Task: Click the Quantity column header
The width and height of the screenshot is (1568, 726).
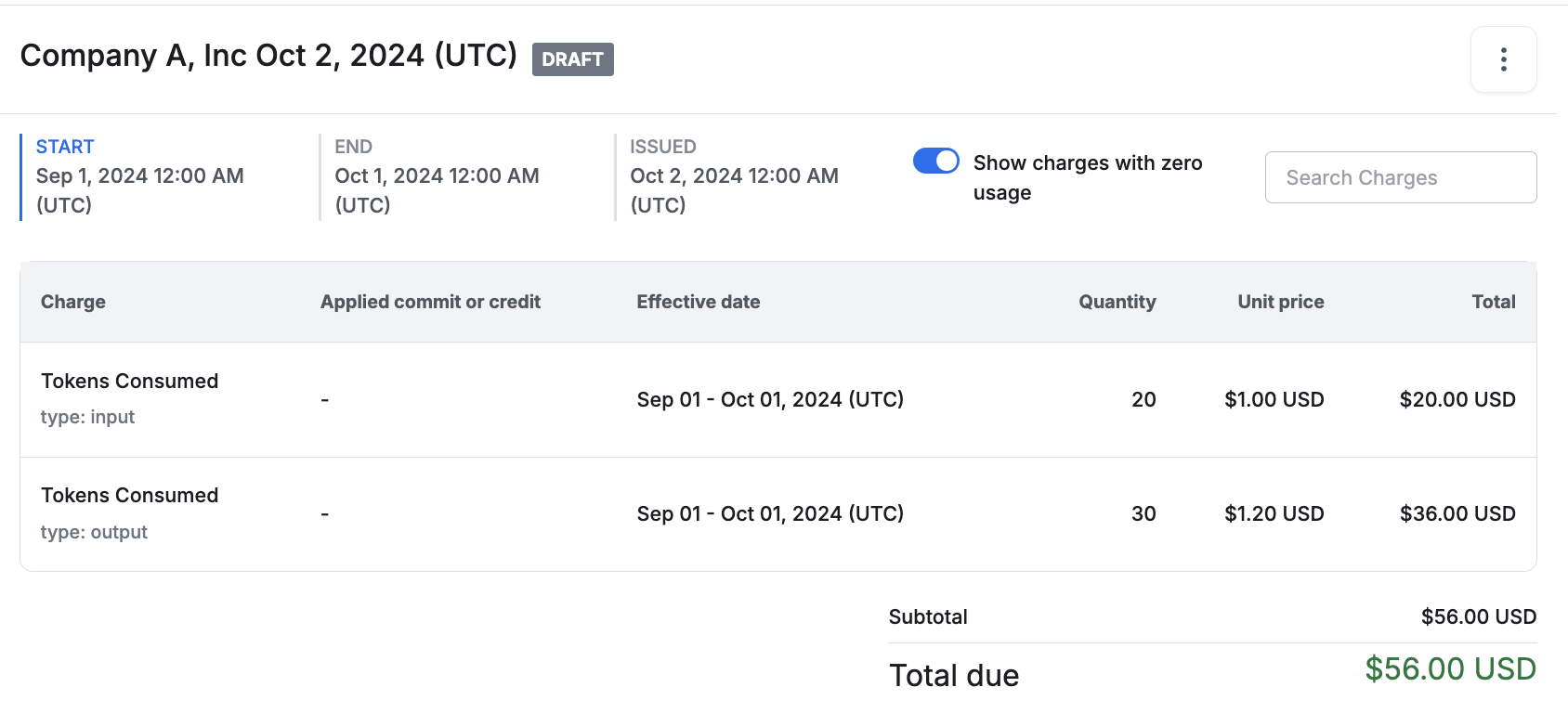Action: (1117, 302)
